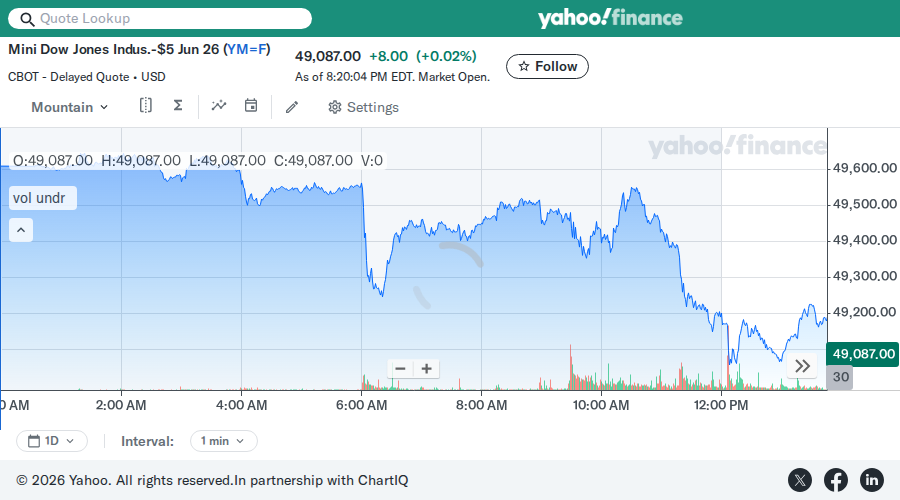
Task: Zoom out chart with minus button
Action: tap(401, 369)
